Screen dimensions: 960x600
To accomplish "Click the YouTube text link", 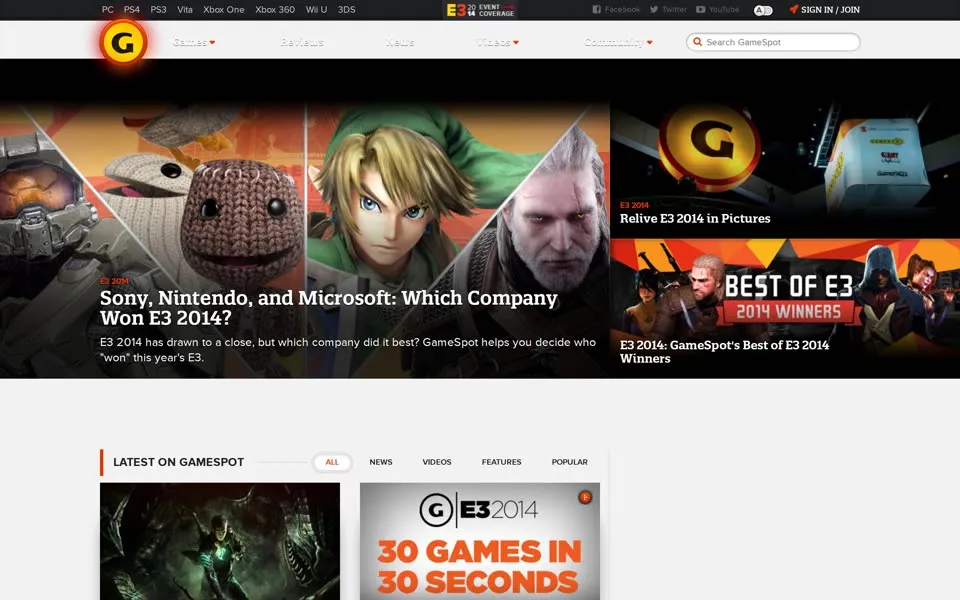I will pyautogui.click(x=724, y=10).
